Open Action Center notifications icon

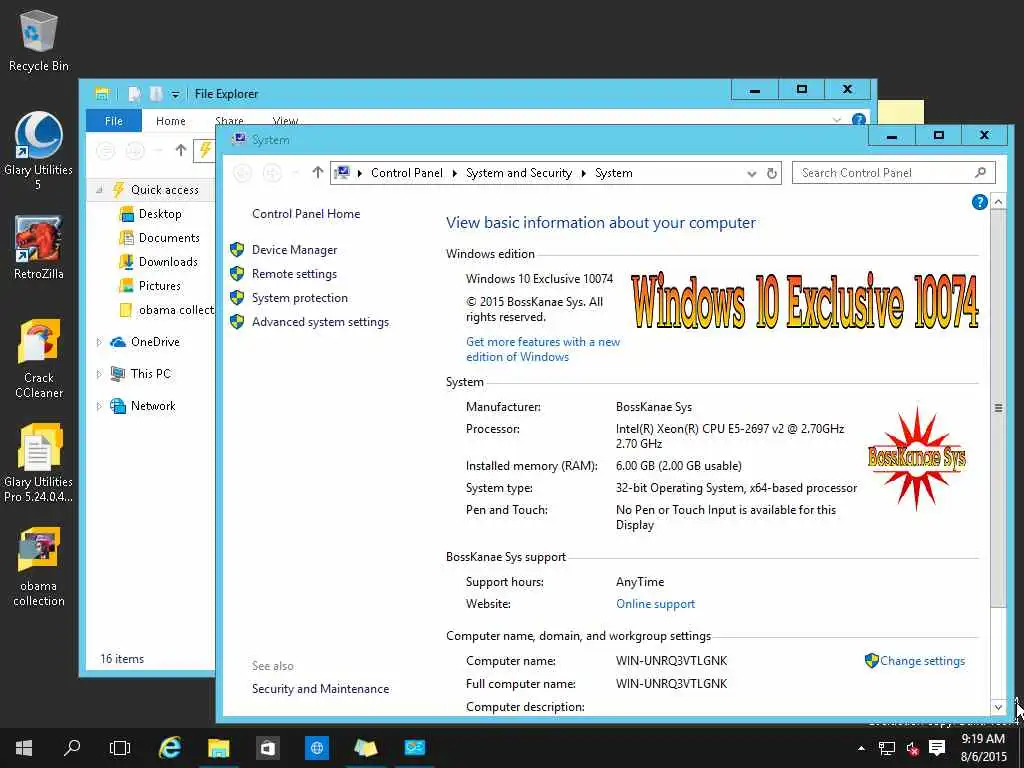coord(937,748)
